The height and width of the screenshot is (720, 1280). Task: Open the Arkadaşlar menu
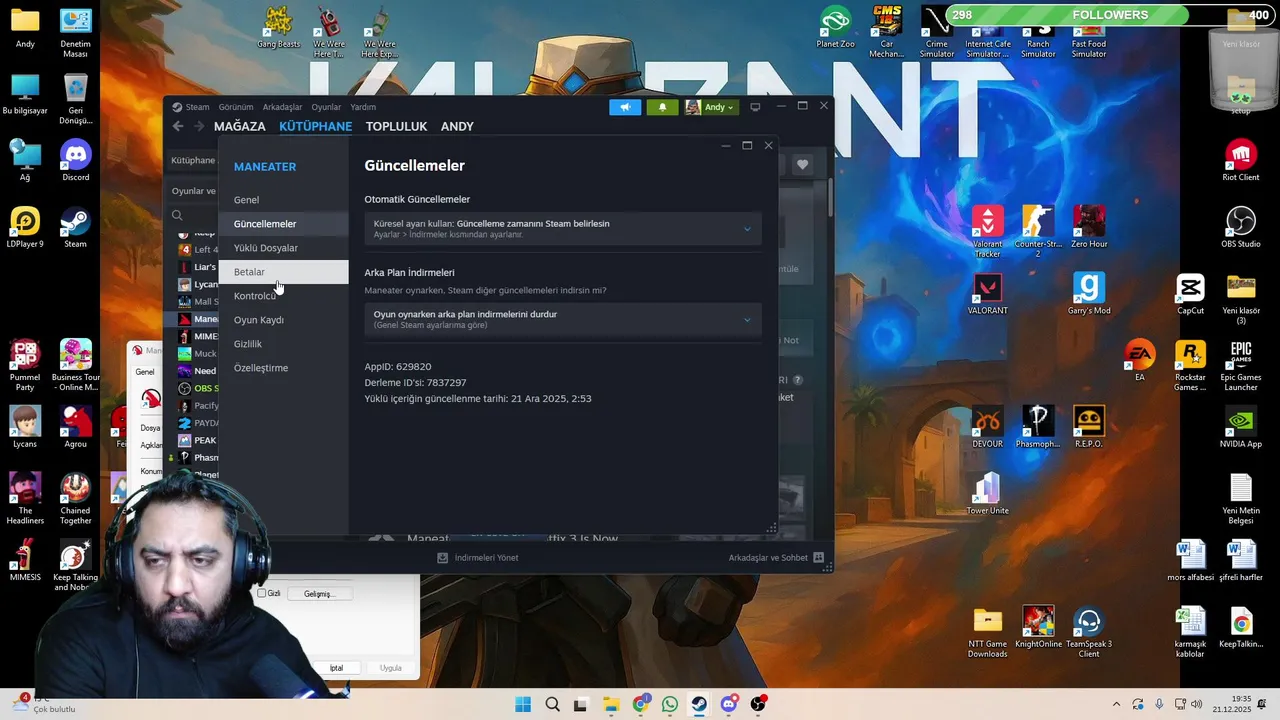tap(282, 107)
